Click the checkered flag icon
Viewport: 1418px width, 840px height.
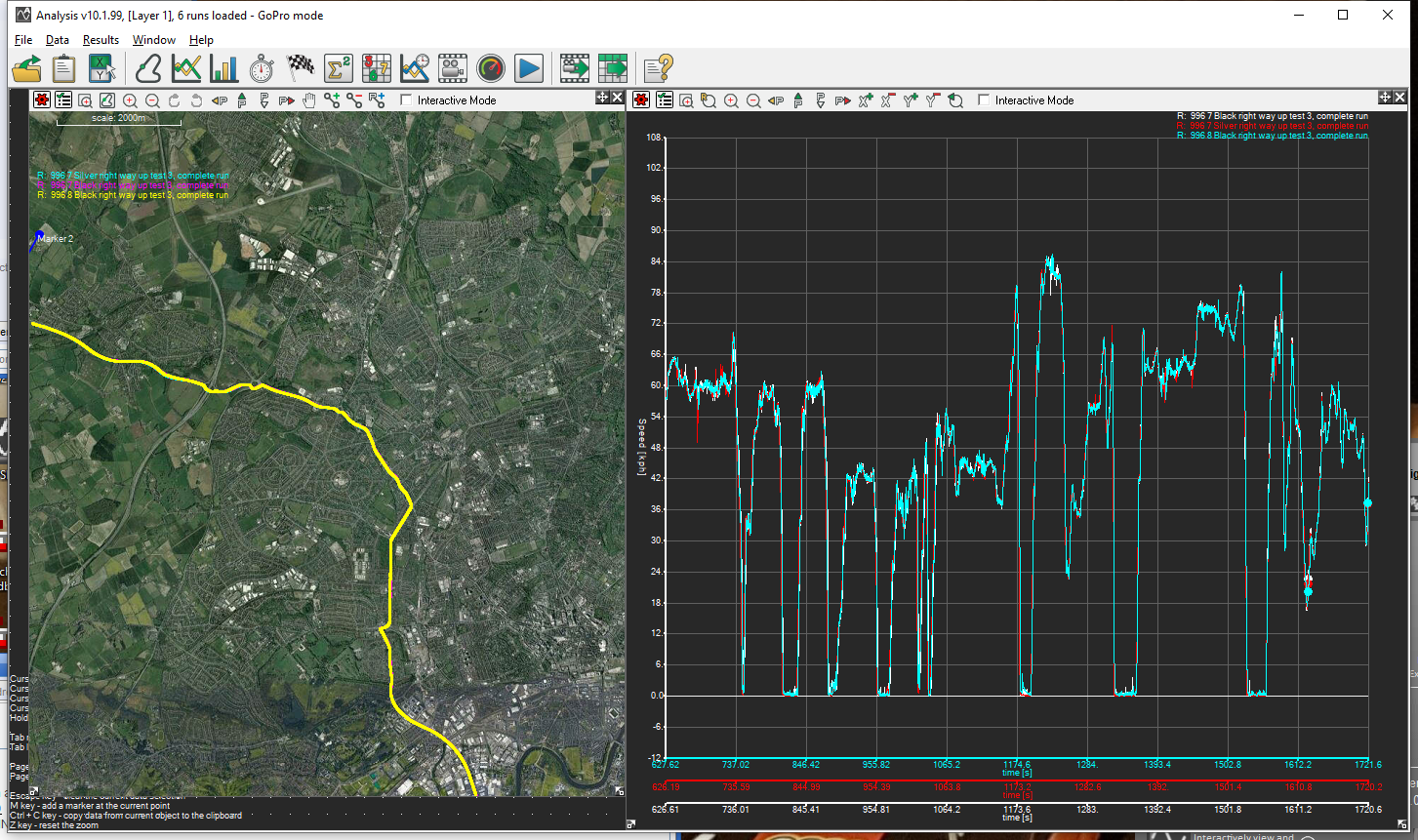tap(300, 68)
